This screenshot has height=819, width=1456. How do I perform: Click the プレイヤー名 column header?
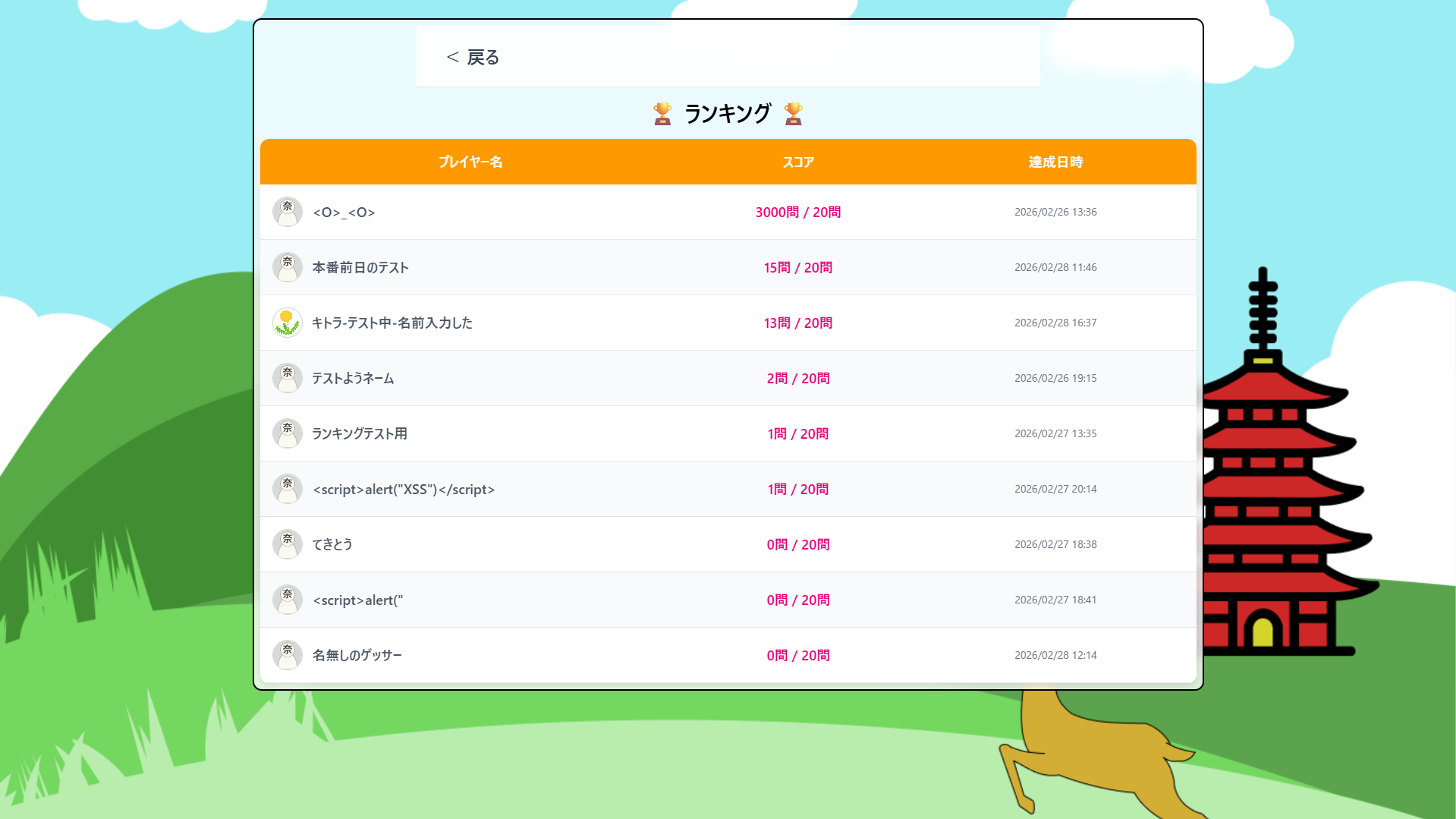point(470,162)
